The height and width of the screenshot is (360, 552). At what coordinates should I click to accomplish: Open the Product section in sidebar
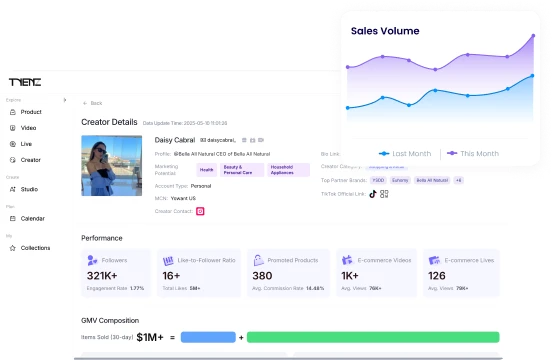click(26, 112)
